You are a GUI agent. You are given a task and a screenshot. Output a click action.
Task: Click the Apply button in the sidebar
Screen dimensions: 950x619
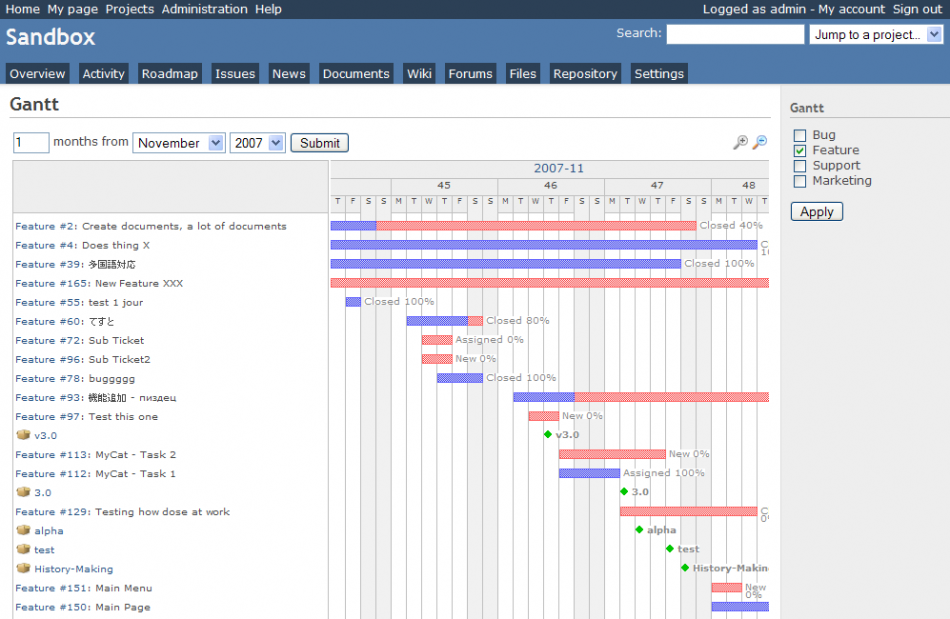point(817,212)
